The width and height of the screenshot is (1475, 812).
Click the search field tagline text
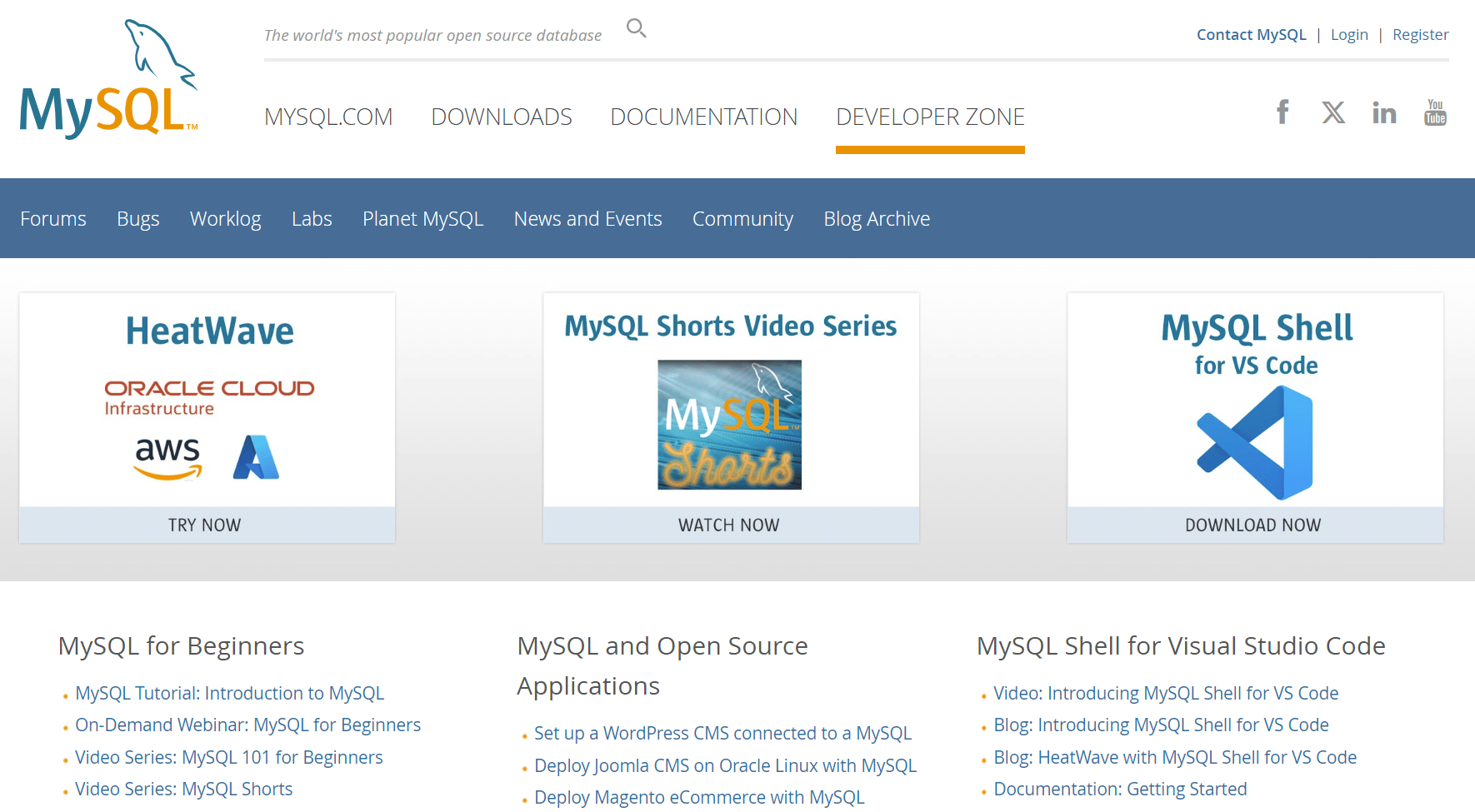[x=432, y=35]
